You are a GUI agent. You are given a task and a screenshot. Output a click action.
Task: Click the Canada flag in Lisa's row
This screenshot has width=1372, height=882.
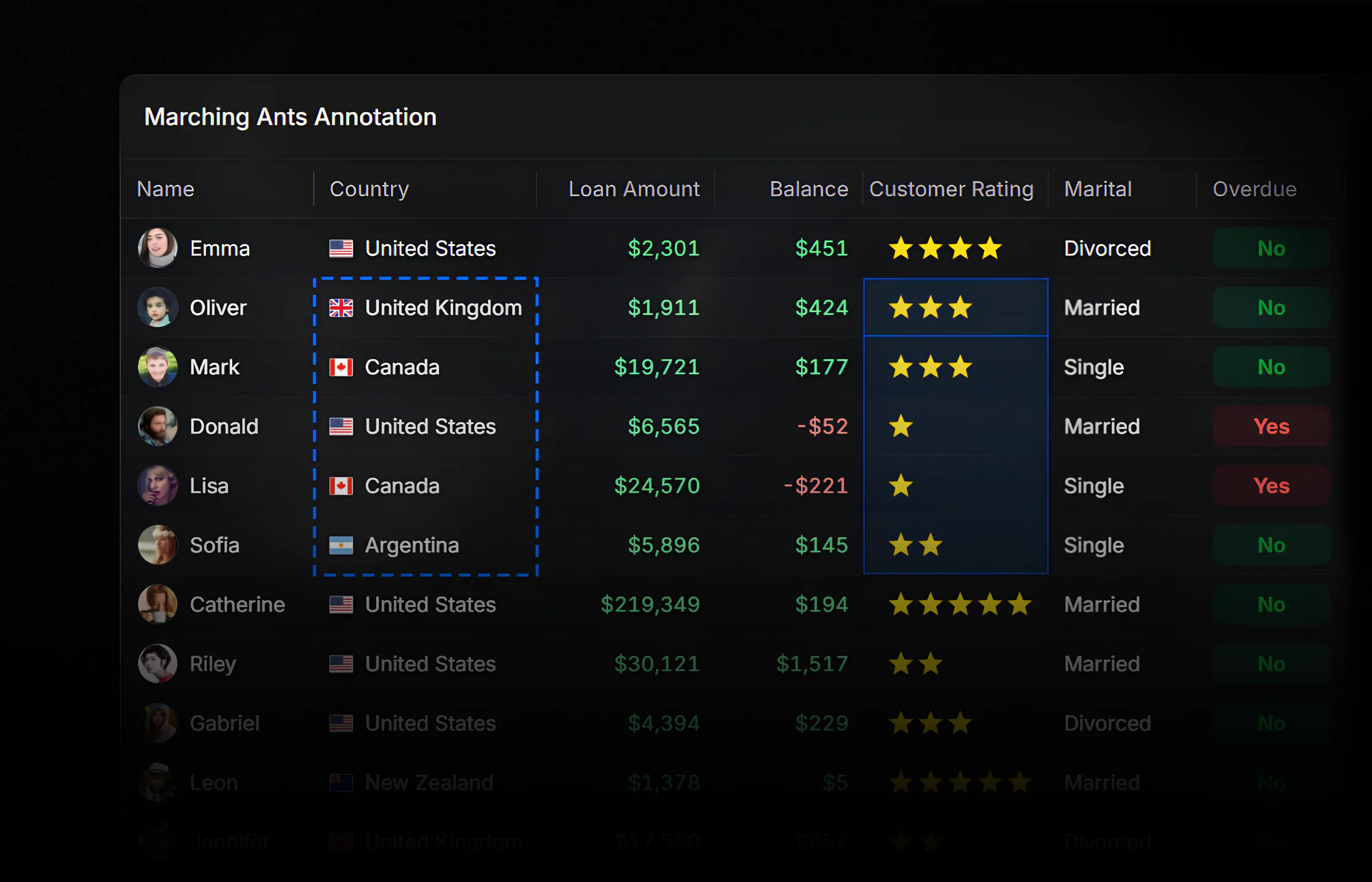pyautogui.click(x=341, y=486)
